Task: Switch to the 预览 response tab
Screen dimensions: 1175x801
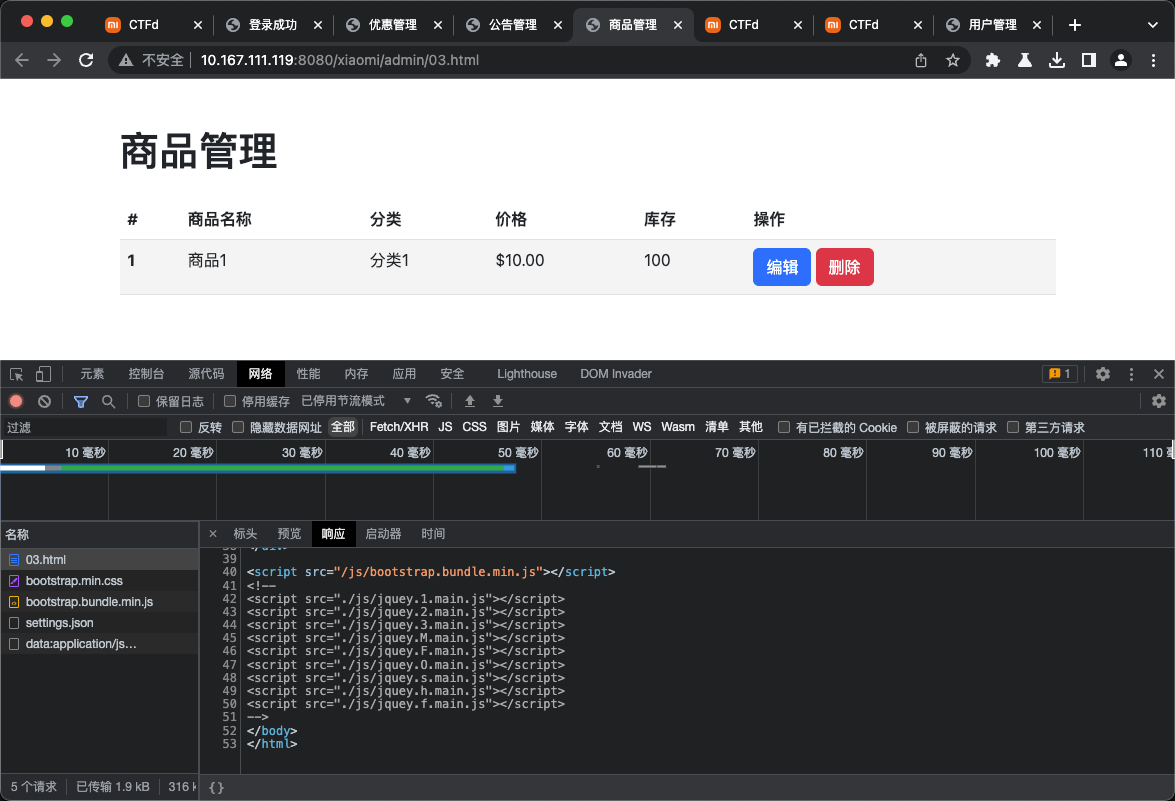Action: pos(289,533)
